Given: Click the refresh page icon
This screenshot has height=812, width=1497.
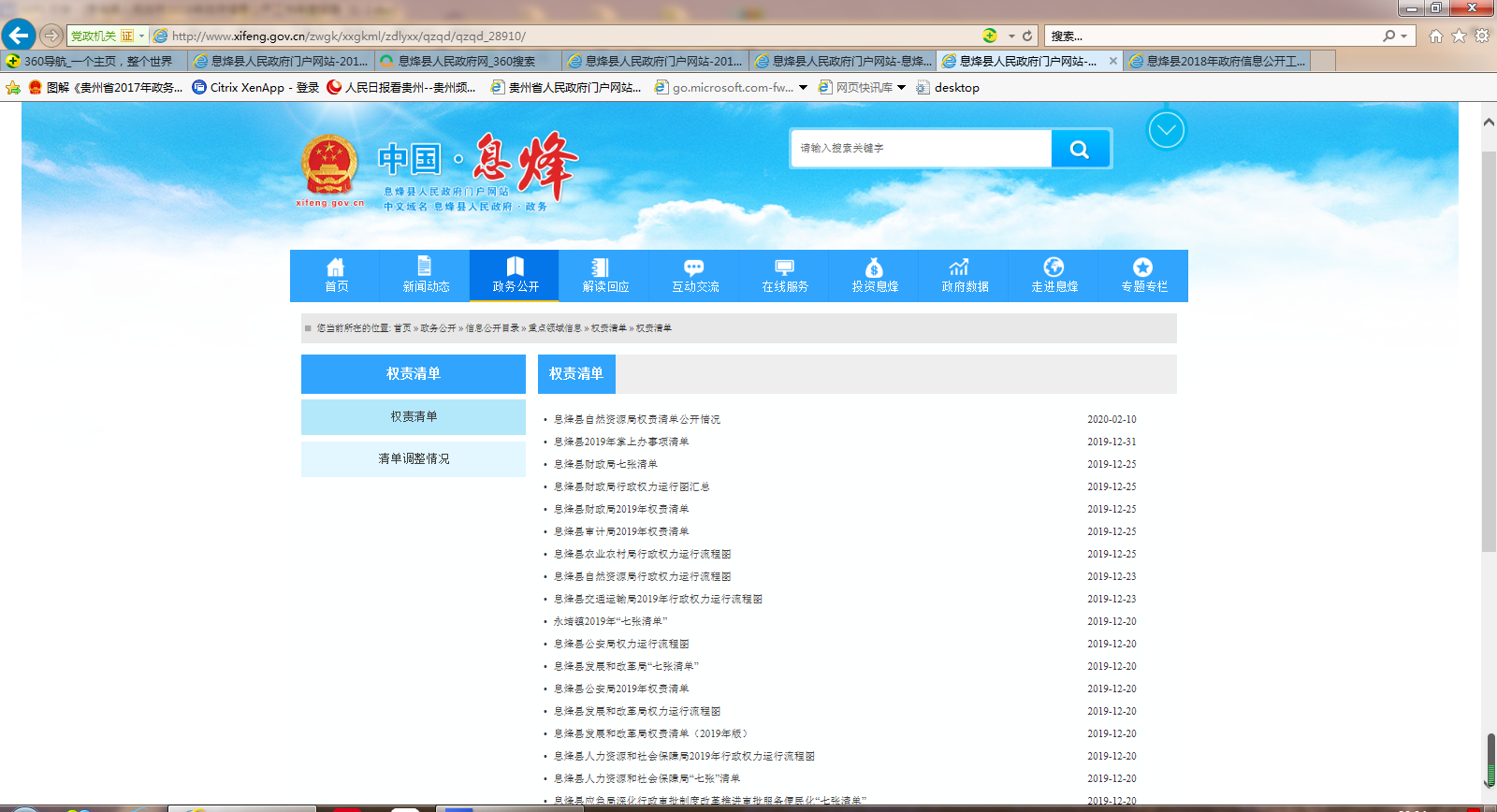Looking at the screenshot, I should (x=1027, y=36).
